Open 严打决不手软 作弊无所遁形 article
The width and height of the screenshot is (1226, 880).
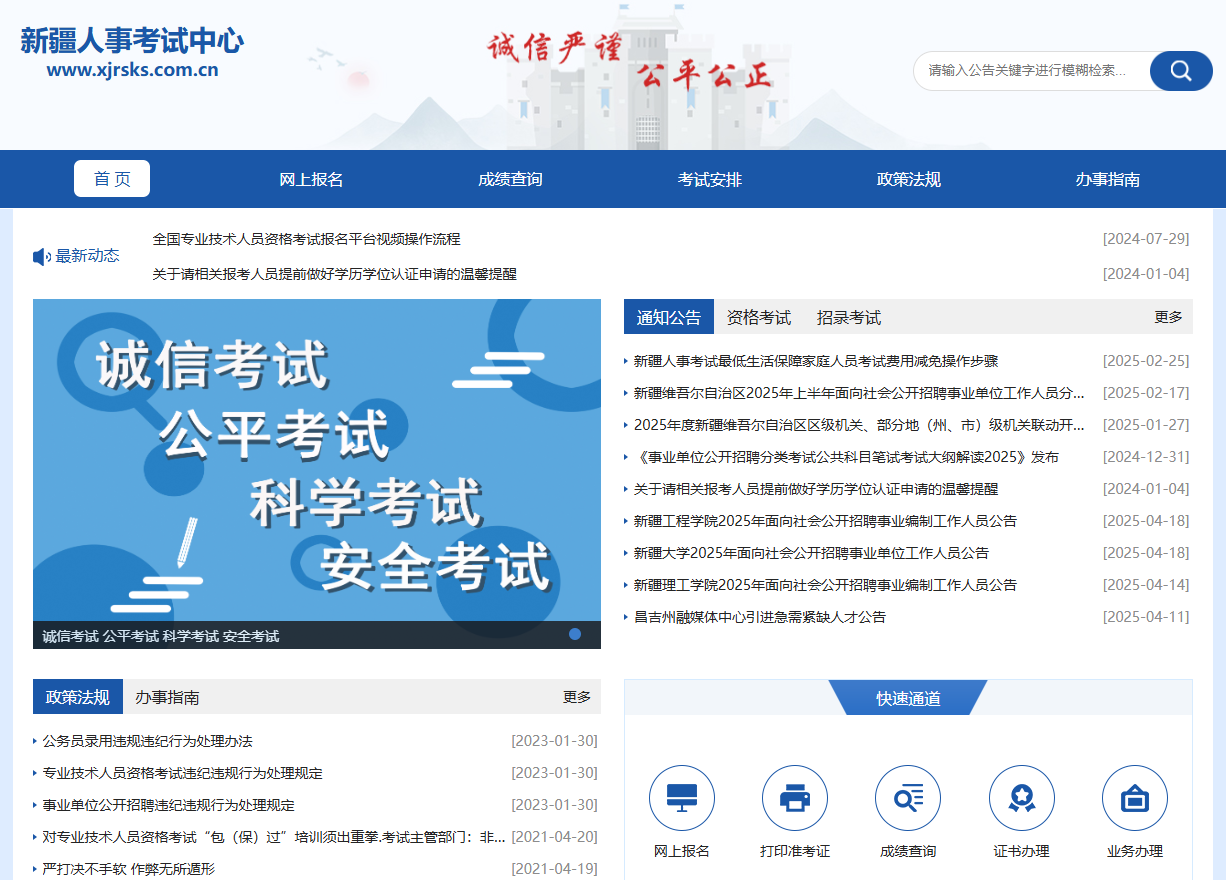[x=129, y=869]
